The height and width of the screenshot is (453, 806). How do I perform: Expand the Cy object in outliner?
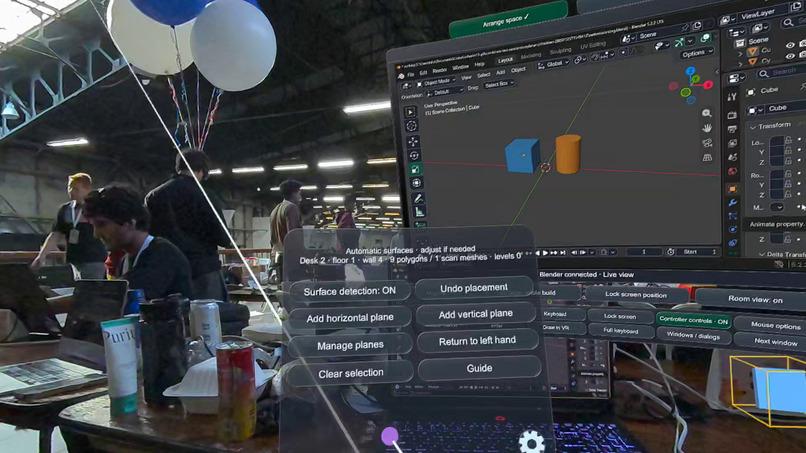point(741,63)
